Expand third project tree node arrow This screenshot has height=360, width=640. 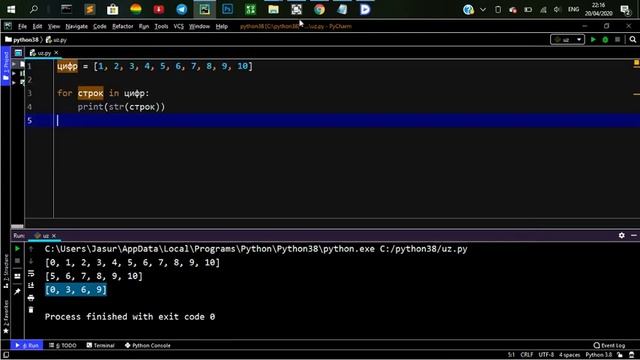[14, 82]
